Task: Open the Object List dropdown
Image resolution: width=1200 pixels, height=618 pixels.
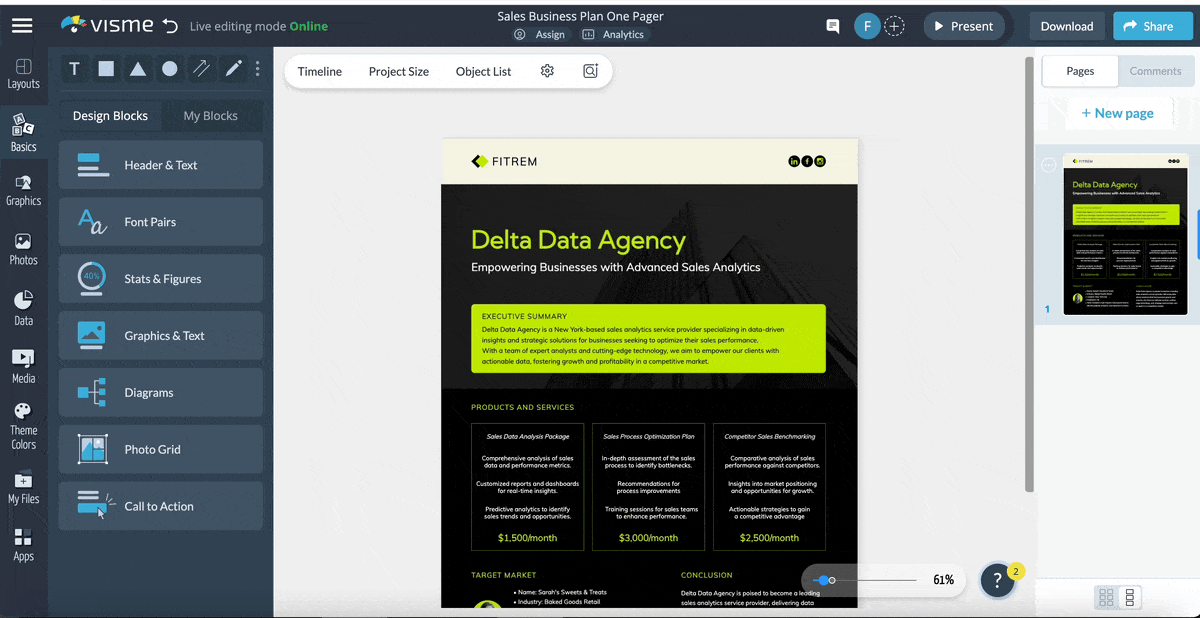Action: 482,71
